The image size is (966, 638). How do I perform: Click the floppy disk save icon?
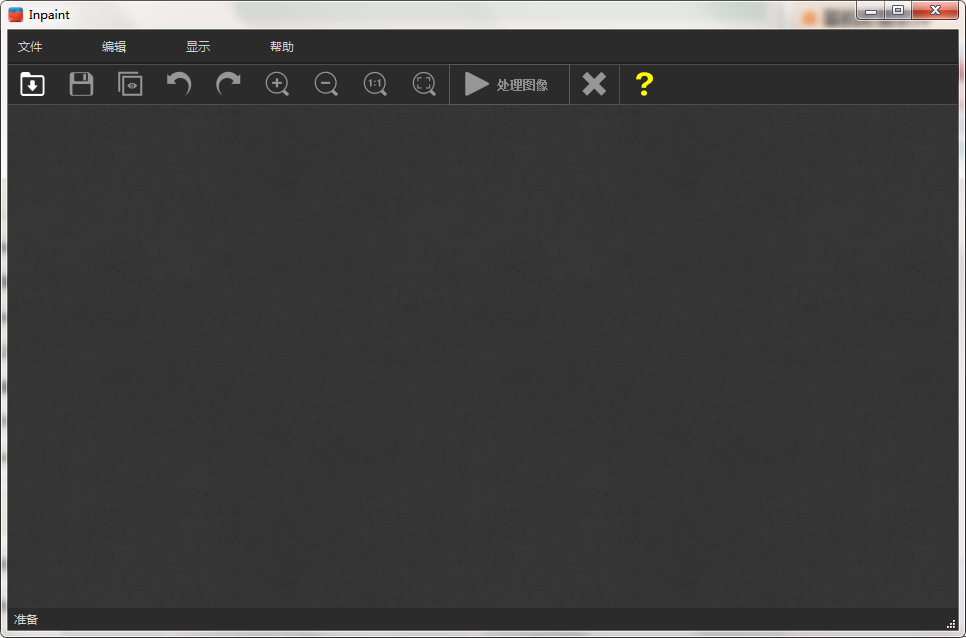(81, 84)
